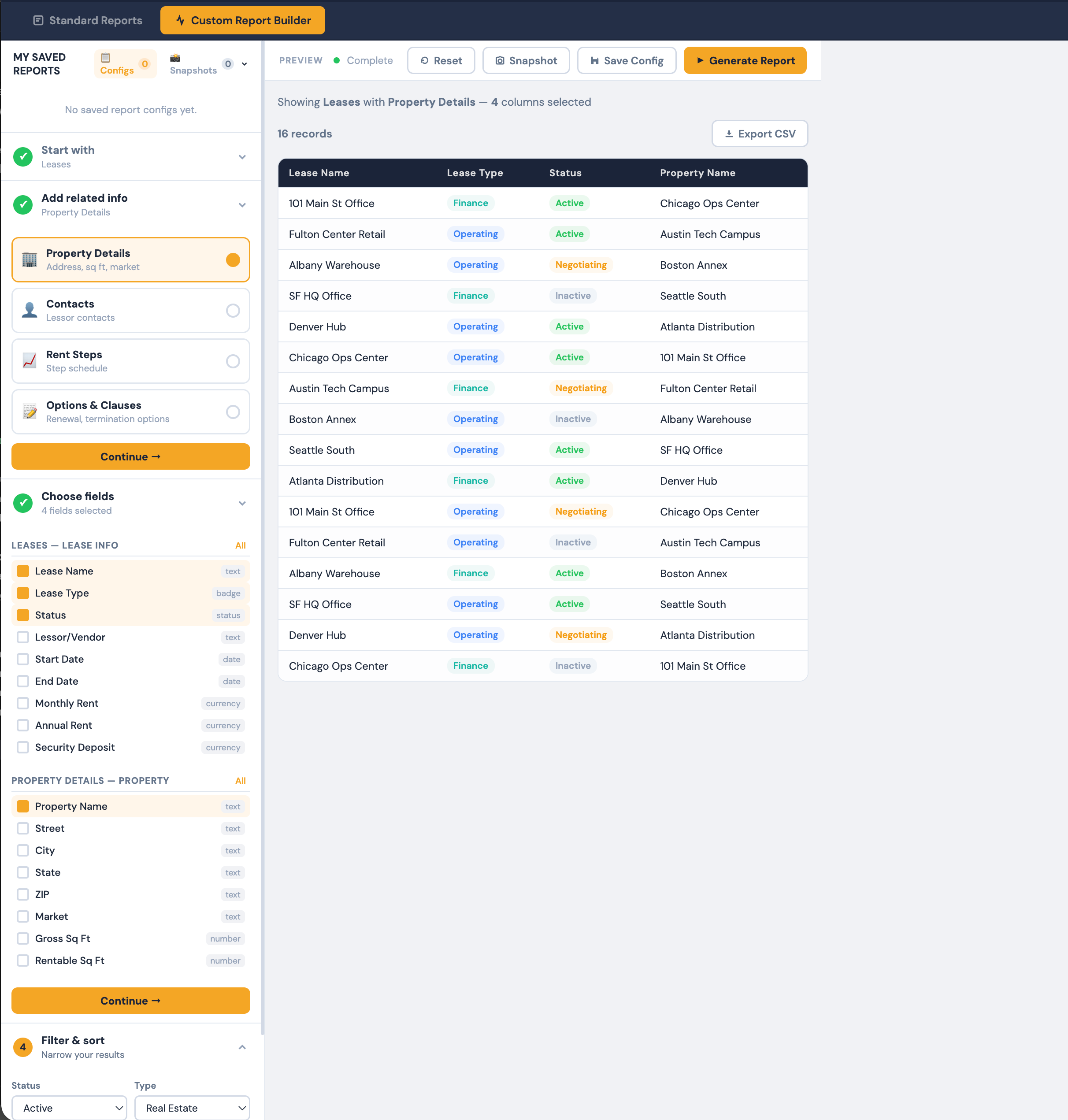Select the Property Details building icon

[x=29, y=260]
